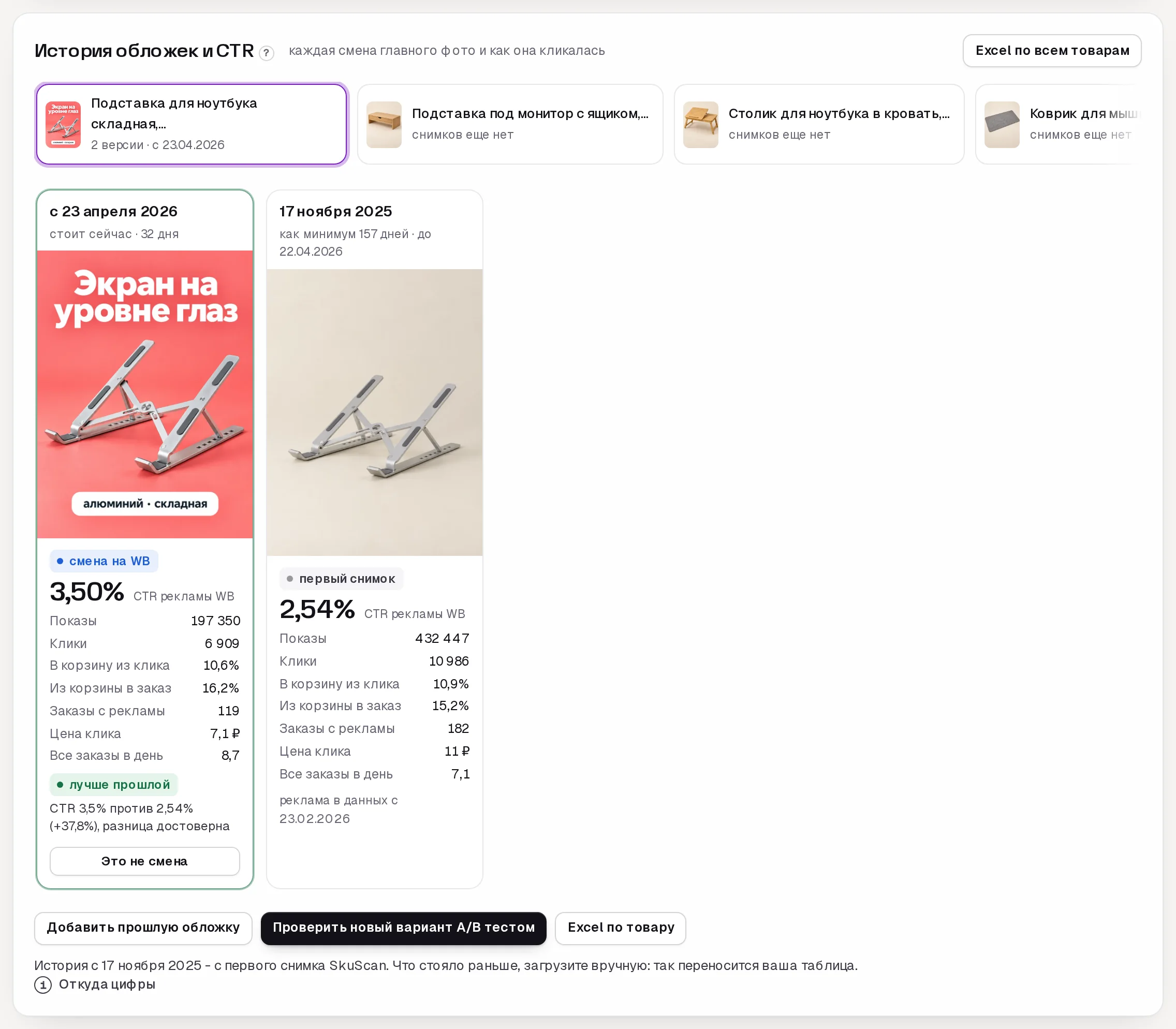The image size is (1176, 1029).
Task: Switch to Подставка под монитор с ящиком tab
Action: click(x=510, y=124)
